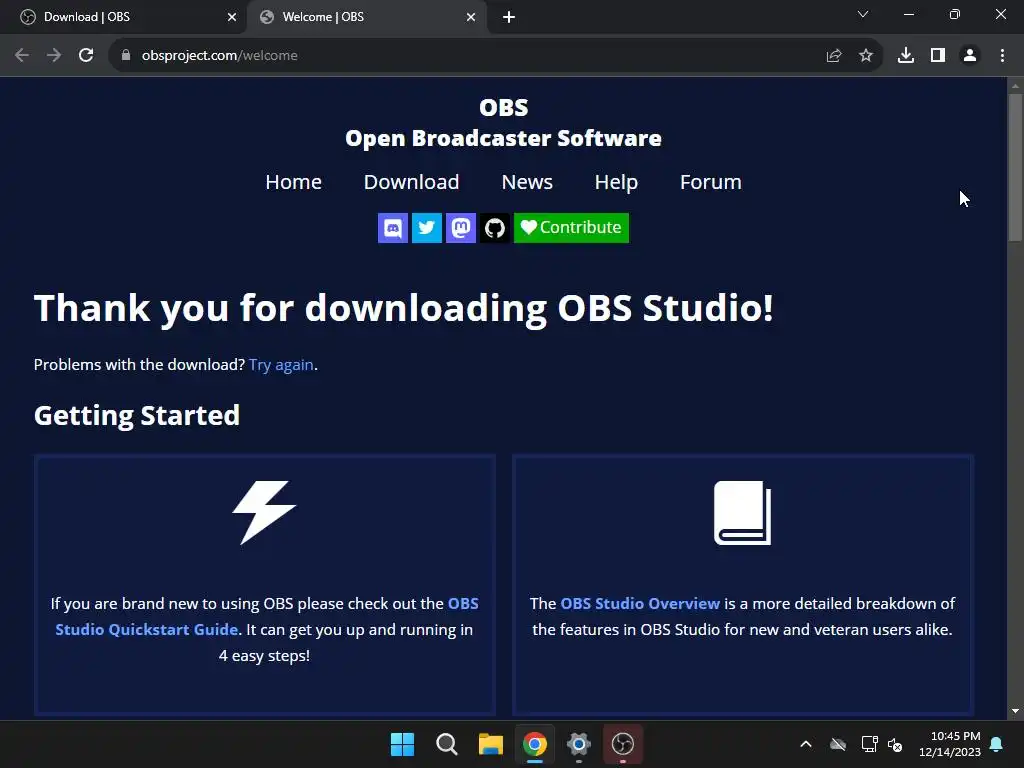Click the scrollbar down arrow
1024x768 pixels.
coord(1015,711)
